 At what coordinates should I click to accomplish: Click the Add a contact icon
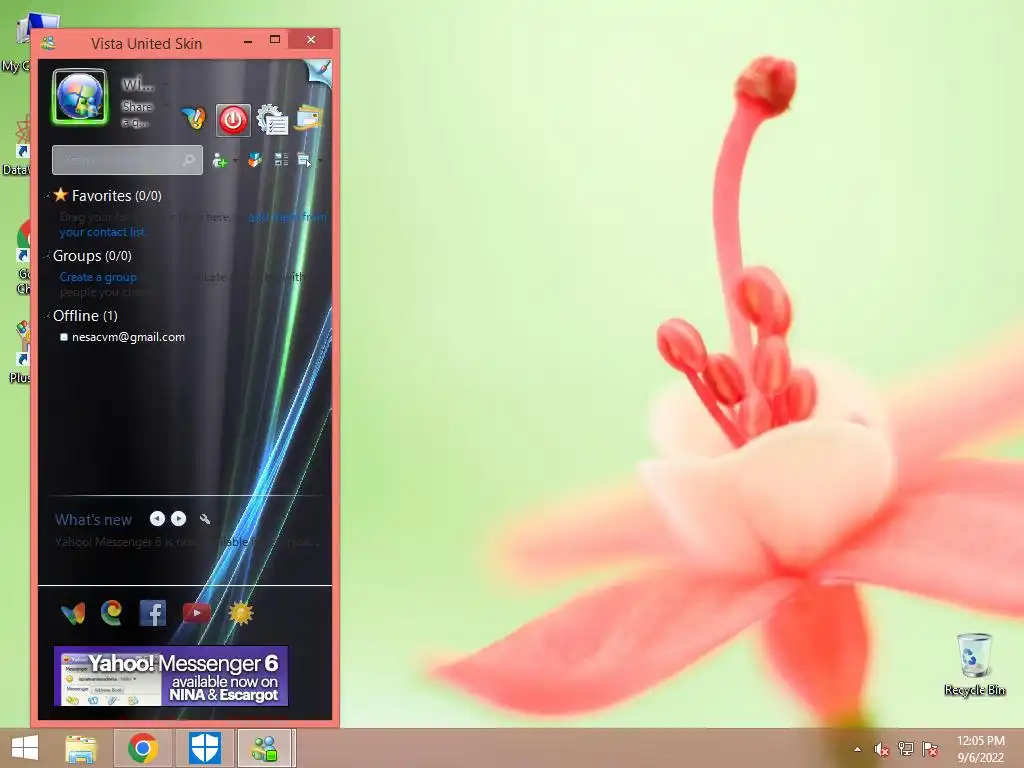tap(219, 161)
